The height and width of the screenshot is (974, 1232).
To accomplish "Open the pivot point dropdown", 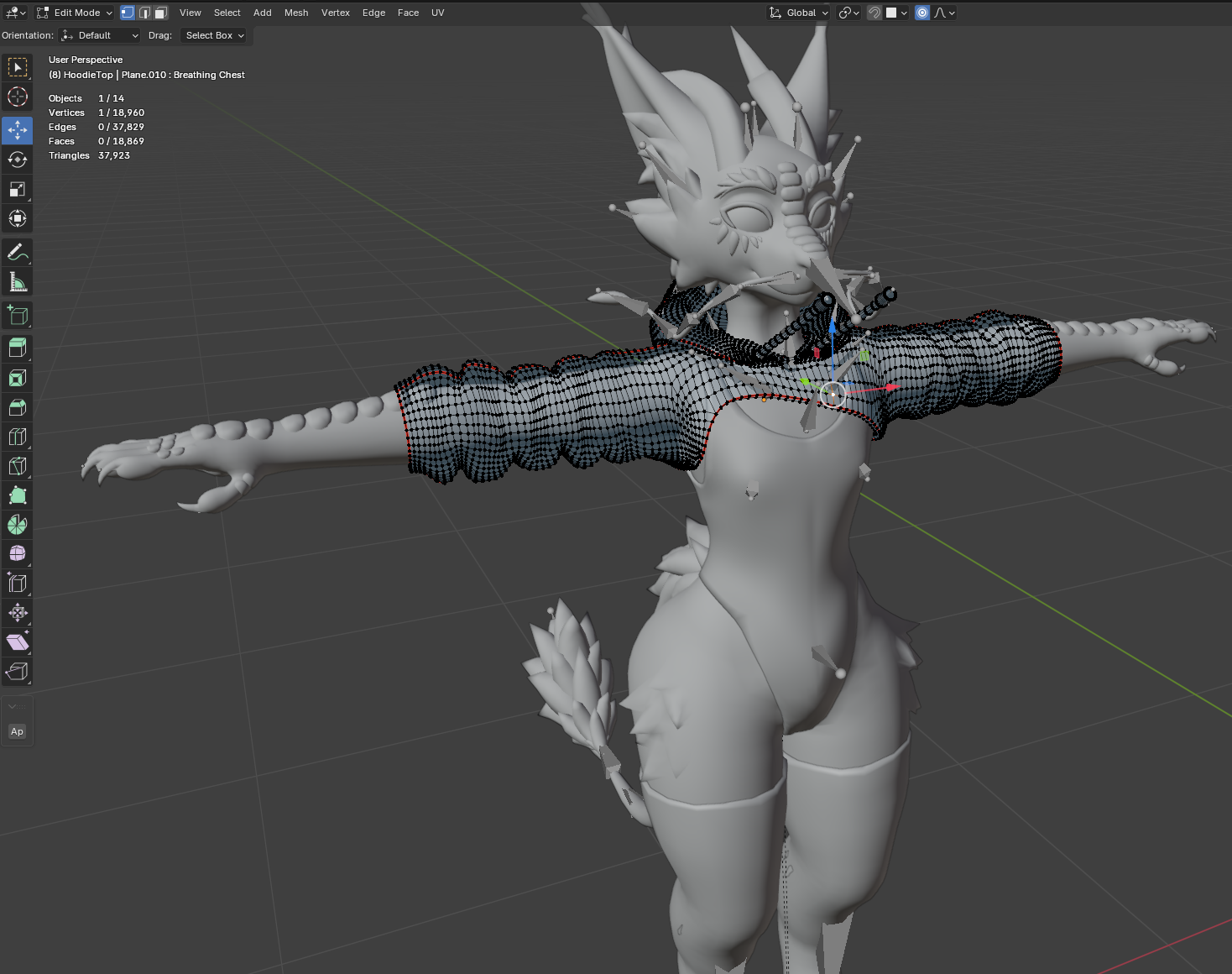I will coord(849,13).
